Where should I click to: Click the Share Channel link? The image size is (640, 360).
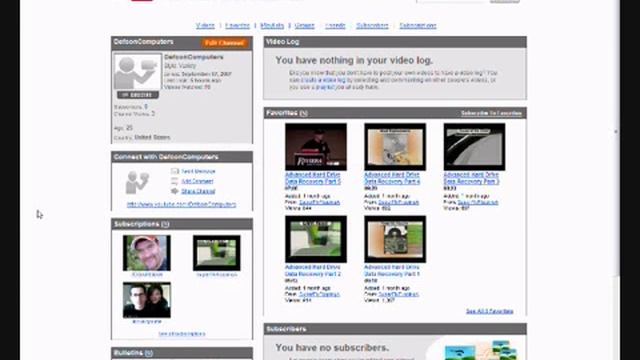(198, 191)
